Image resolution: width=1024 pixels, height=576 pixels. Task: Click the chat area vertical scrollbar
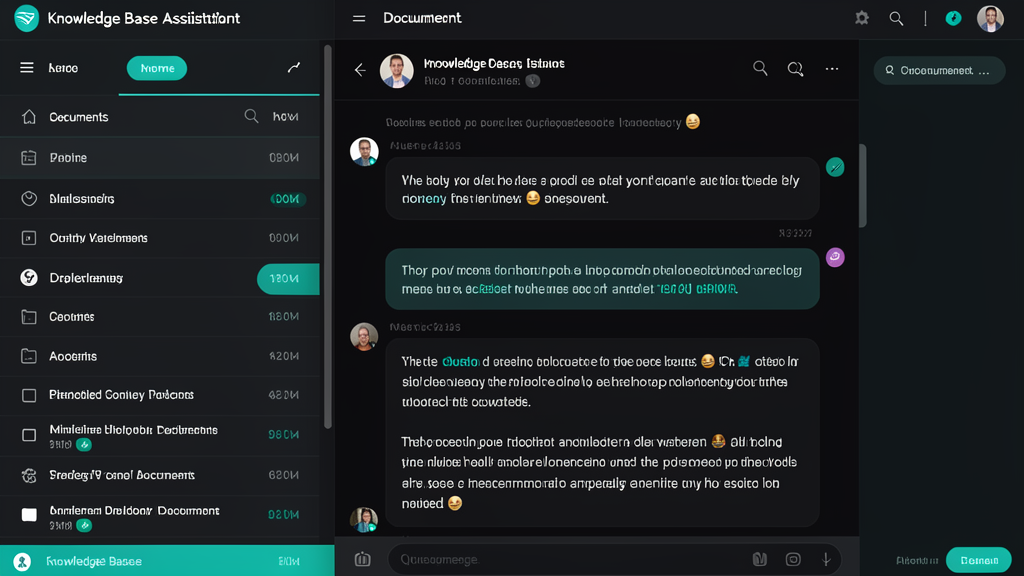pyautogui.click(x=863, y=185)
